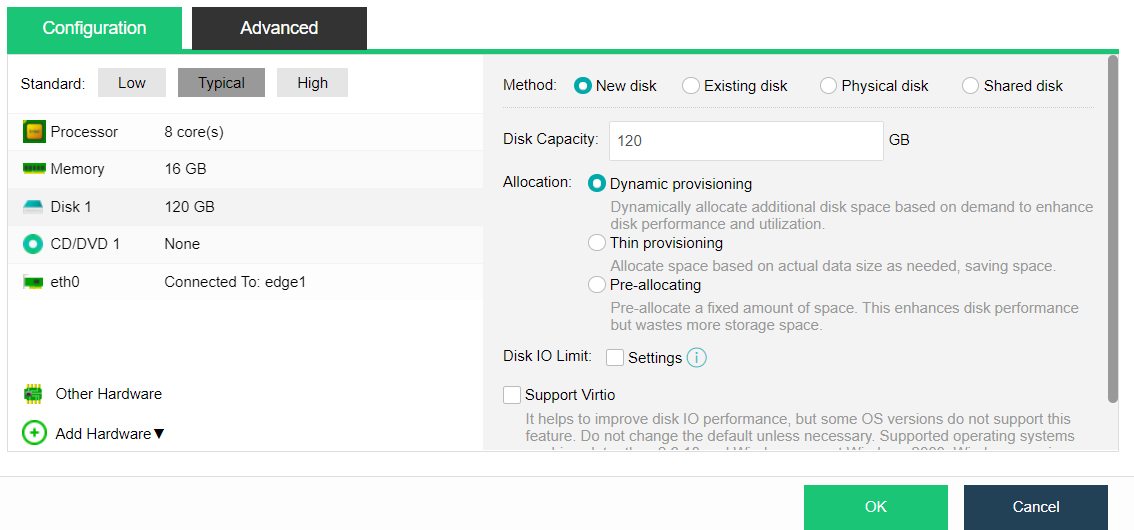Viewport: 1134px width, 530px height.
Task: Open the Configuration tab
Action: coord(94,28)
